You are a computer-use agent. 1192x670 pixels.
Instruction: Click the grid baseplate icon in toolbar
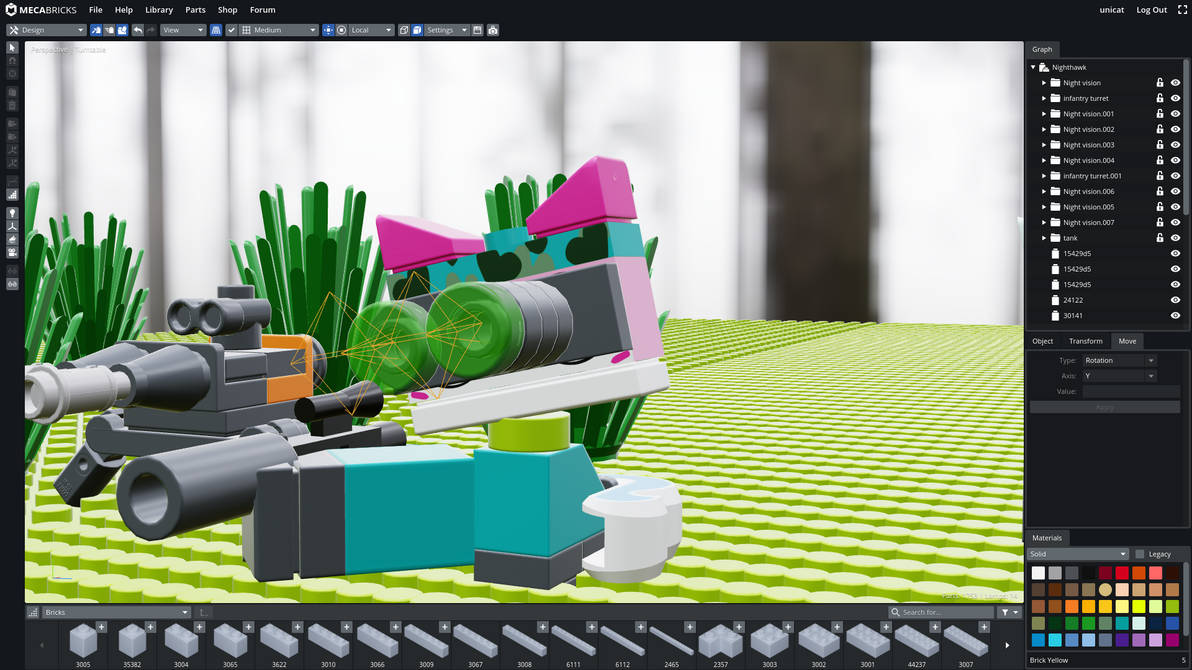pos(246,30)
